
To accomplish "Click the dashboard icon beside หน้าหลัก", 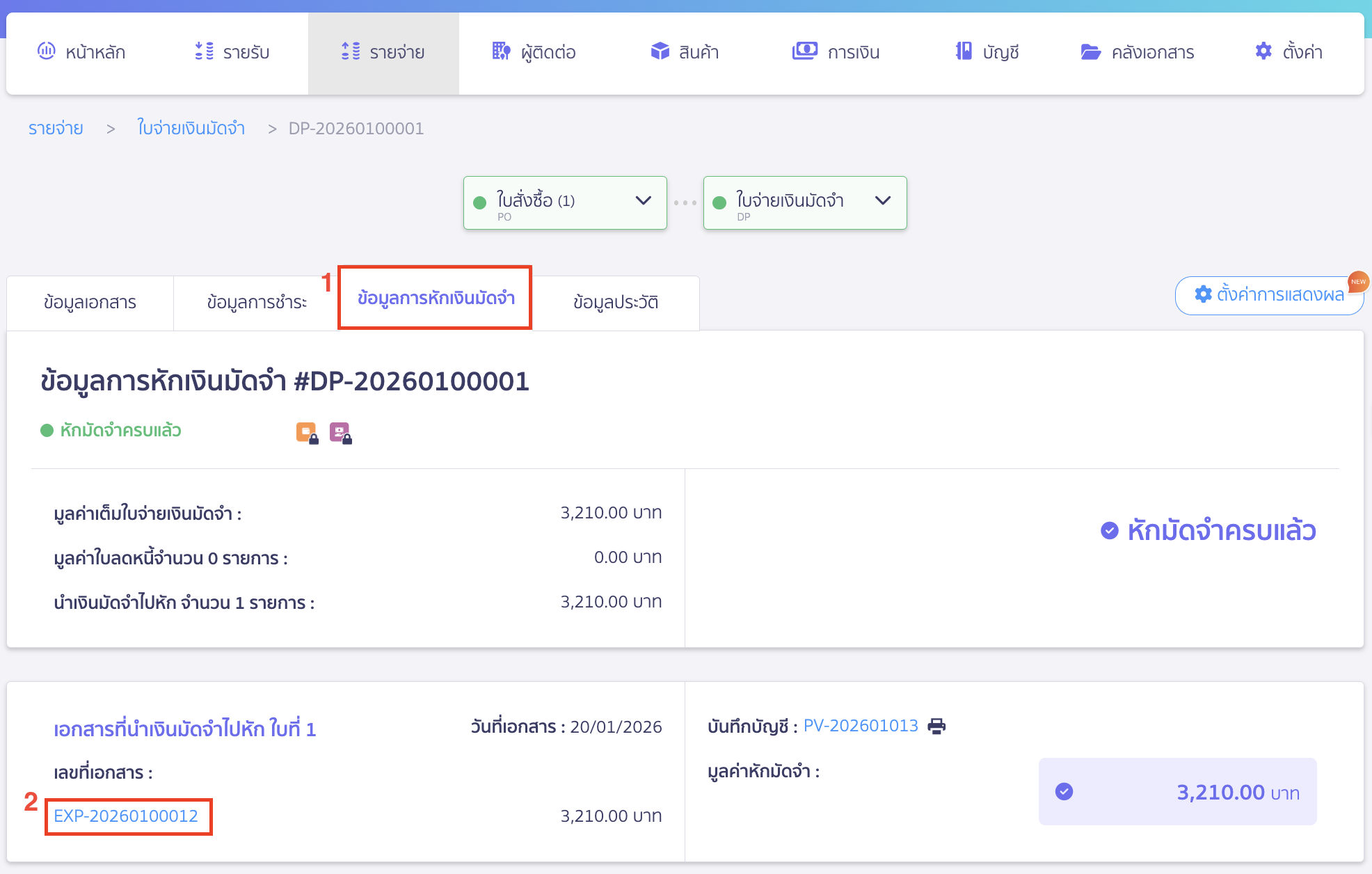I will click(46, 51).
